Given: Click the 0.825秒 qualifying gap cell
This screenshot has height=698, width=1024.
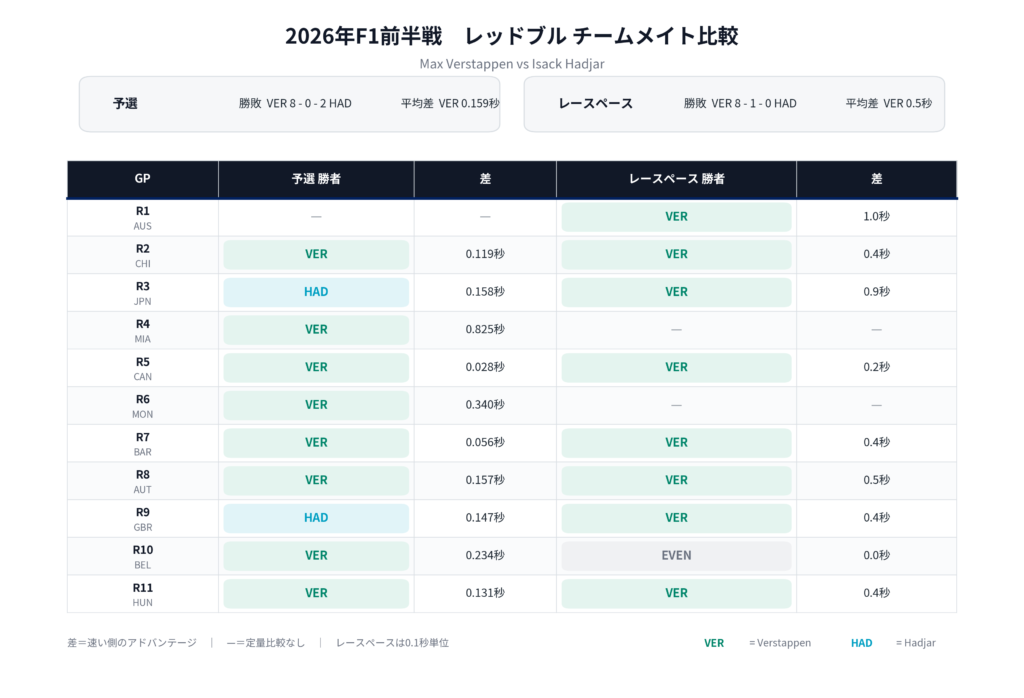Looking at the screenshot, I should point(485,330).
